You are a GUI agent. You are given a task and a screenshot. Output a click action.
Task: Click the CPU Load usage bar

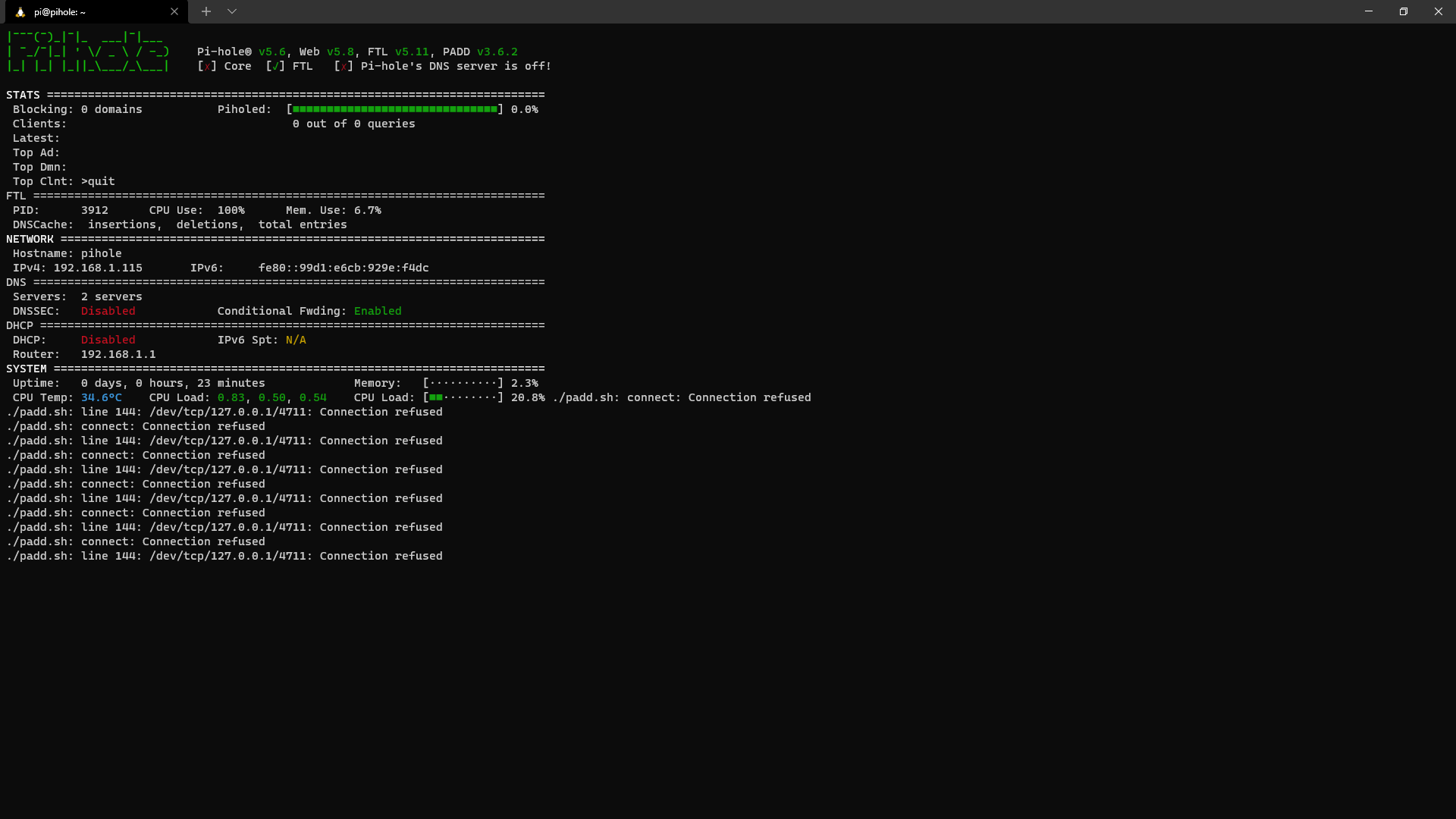pos(463,398)
